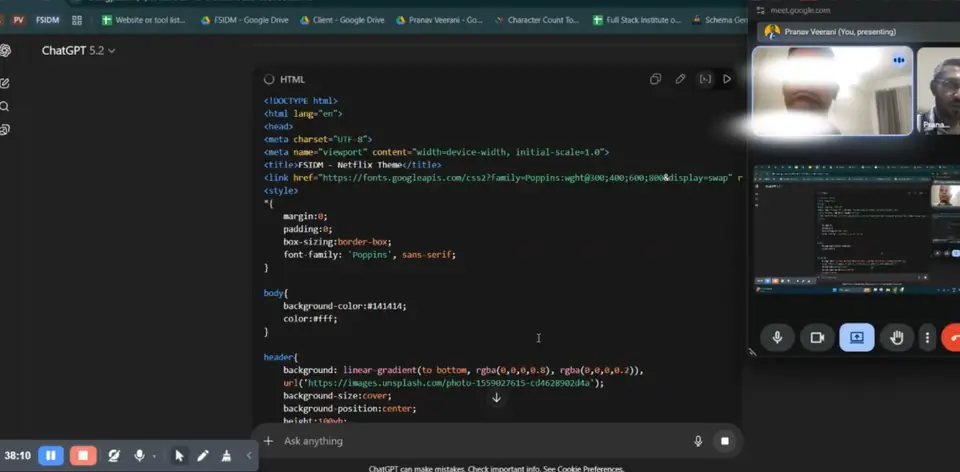Stop the screen recording
This screenshot has height=472, width=960.
click(83, 455)
